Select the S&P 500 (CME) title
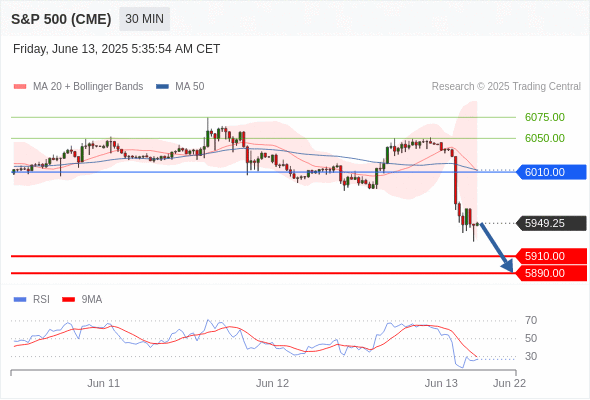Image resolution: width=590 pixels, height=400 pixels. point(61,19)
